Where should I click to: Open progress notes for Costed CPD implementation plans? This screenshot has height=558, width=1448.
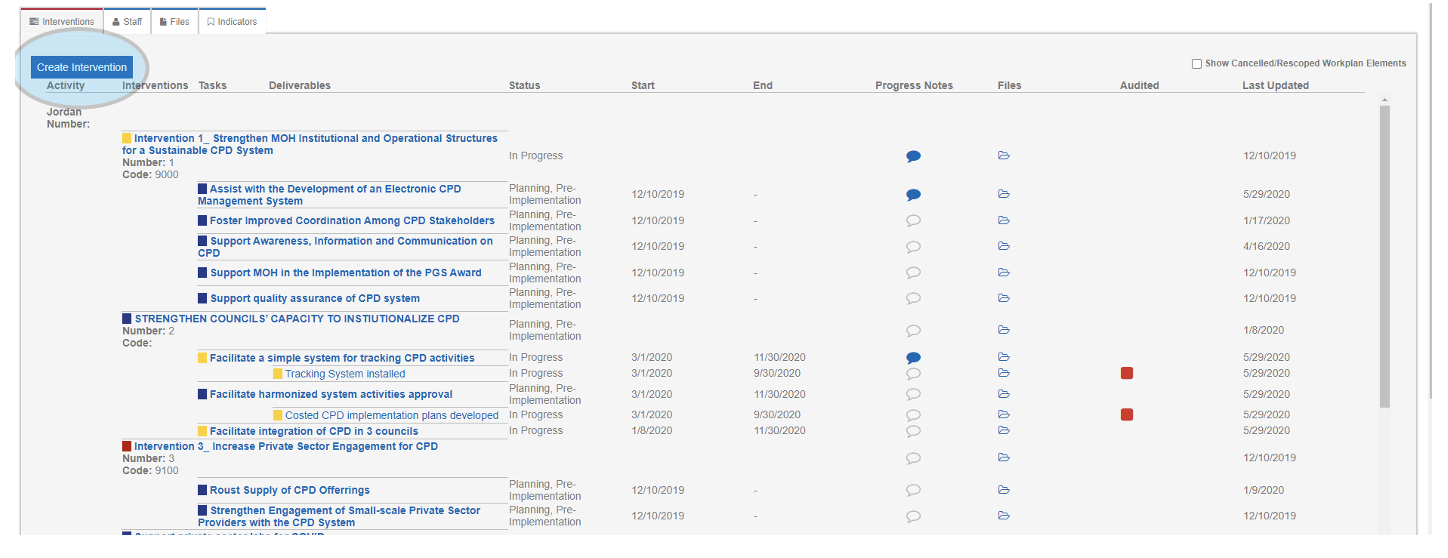(913, 415)
